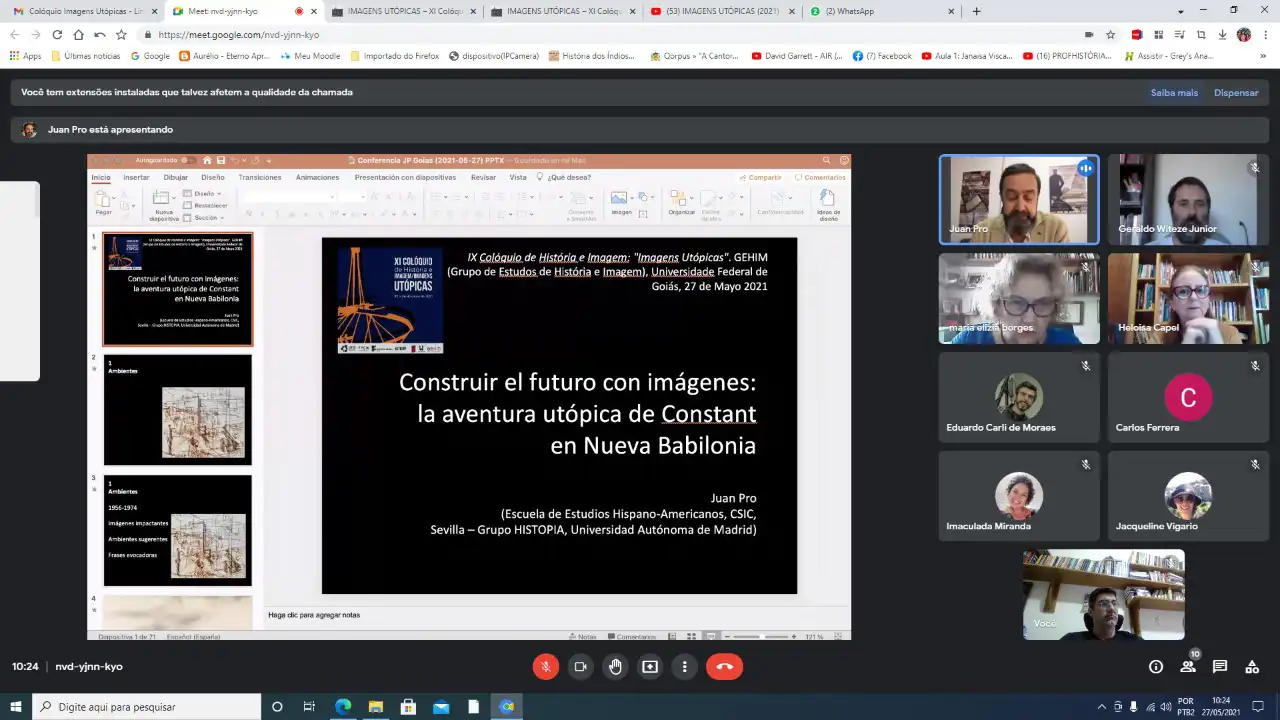Open Meet chat panel
The image size is (1280, 720).
click(1219, 667)
